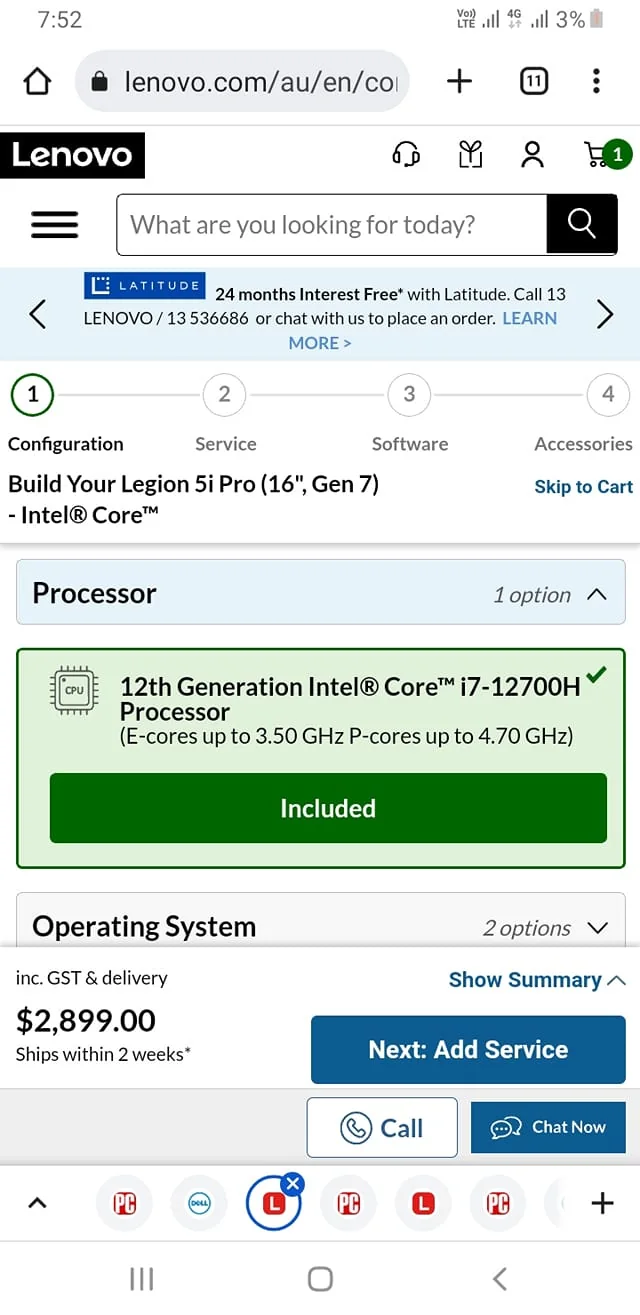Tap the headset support icon

pyautogui.click(x=406, y=154)
